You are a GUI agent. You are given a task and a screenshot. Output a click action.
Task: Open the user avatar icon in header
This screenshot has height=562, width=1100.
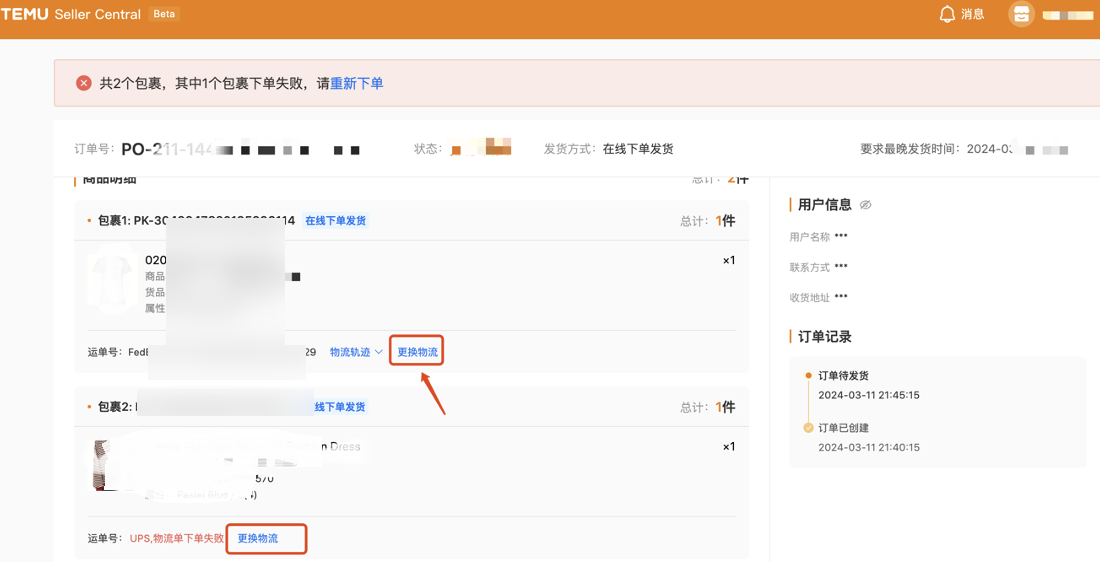tap(1020, 14)
